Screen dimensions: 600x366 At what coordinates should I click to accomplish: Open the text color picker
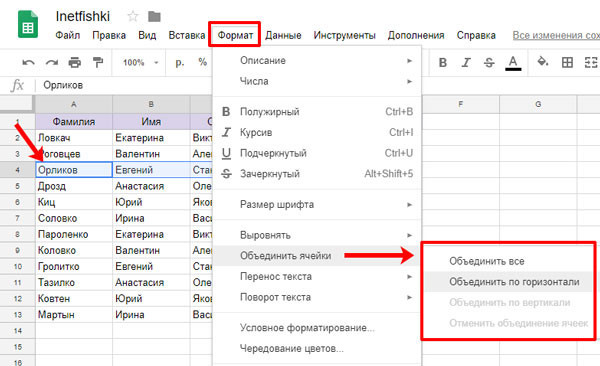coord(513,63)
